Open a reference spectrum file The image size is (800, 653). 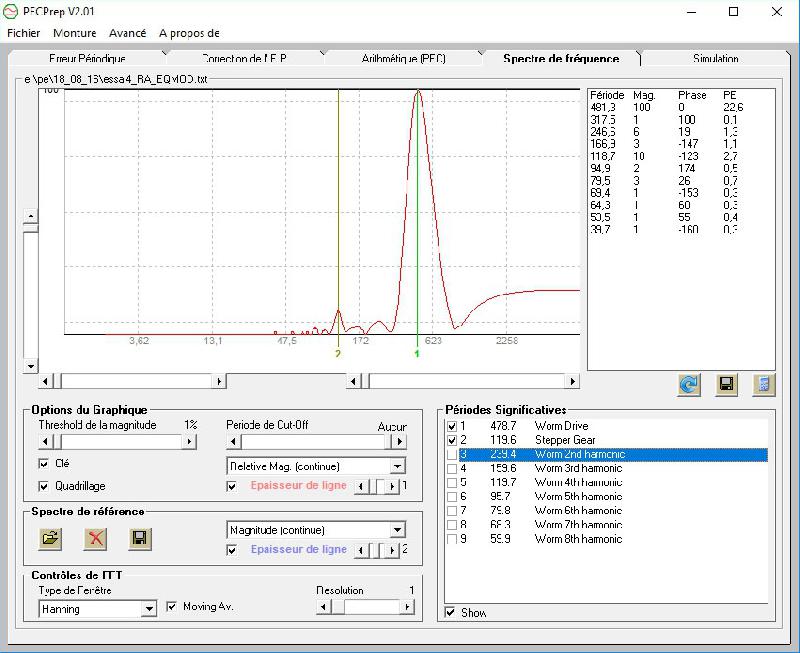[x=50, y=538]
